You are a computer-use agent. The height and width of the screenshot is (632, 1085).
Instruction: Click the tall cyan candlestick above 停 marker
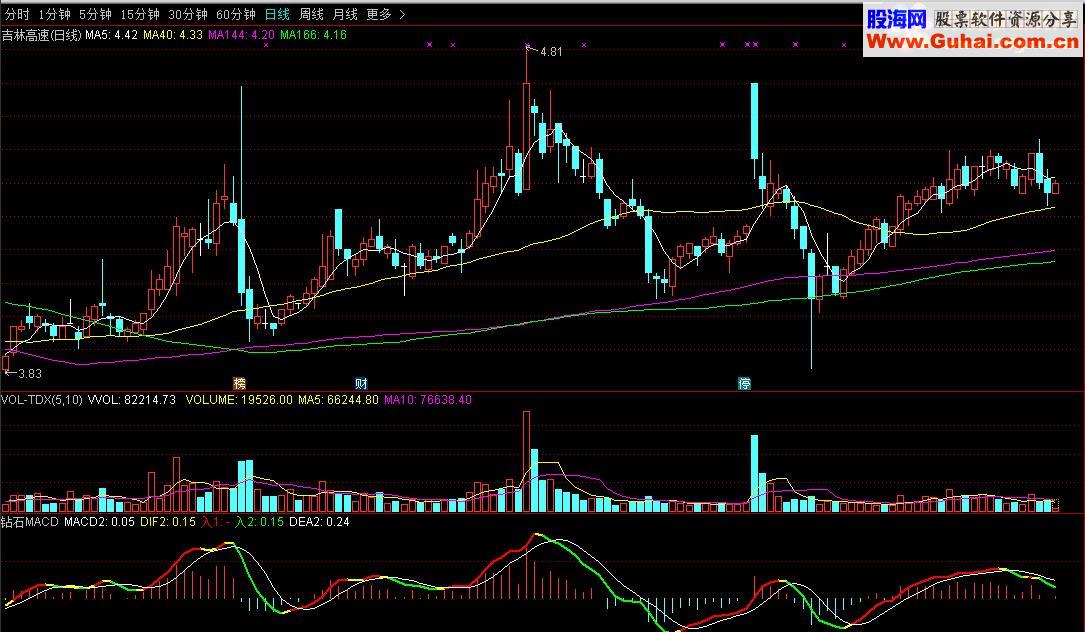[x=754, y=121]
